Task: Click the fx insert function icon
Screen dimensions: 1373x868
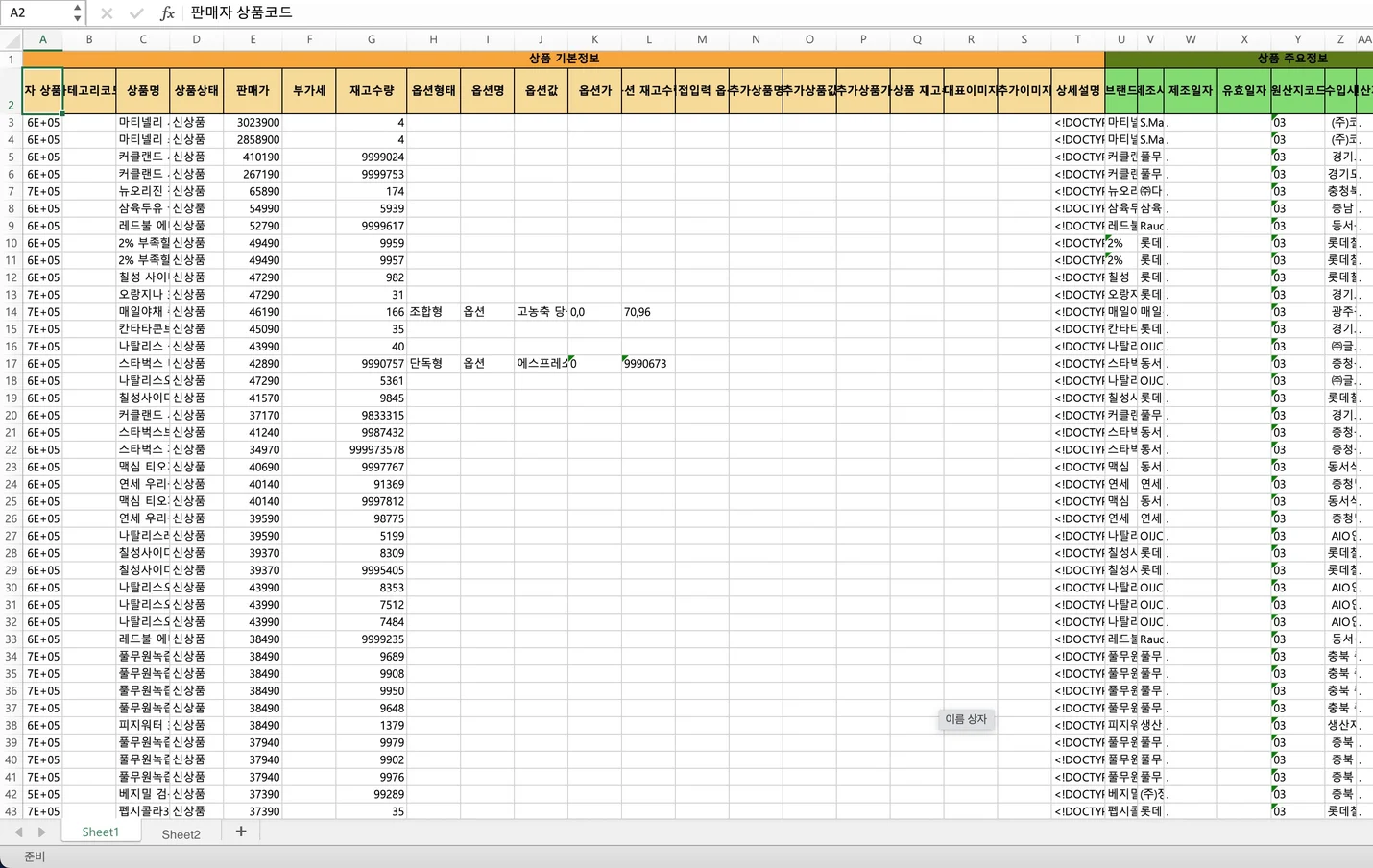Action: click(167, 13)
